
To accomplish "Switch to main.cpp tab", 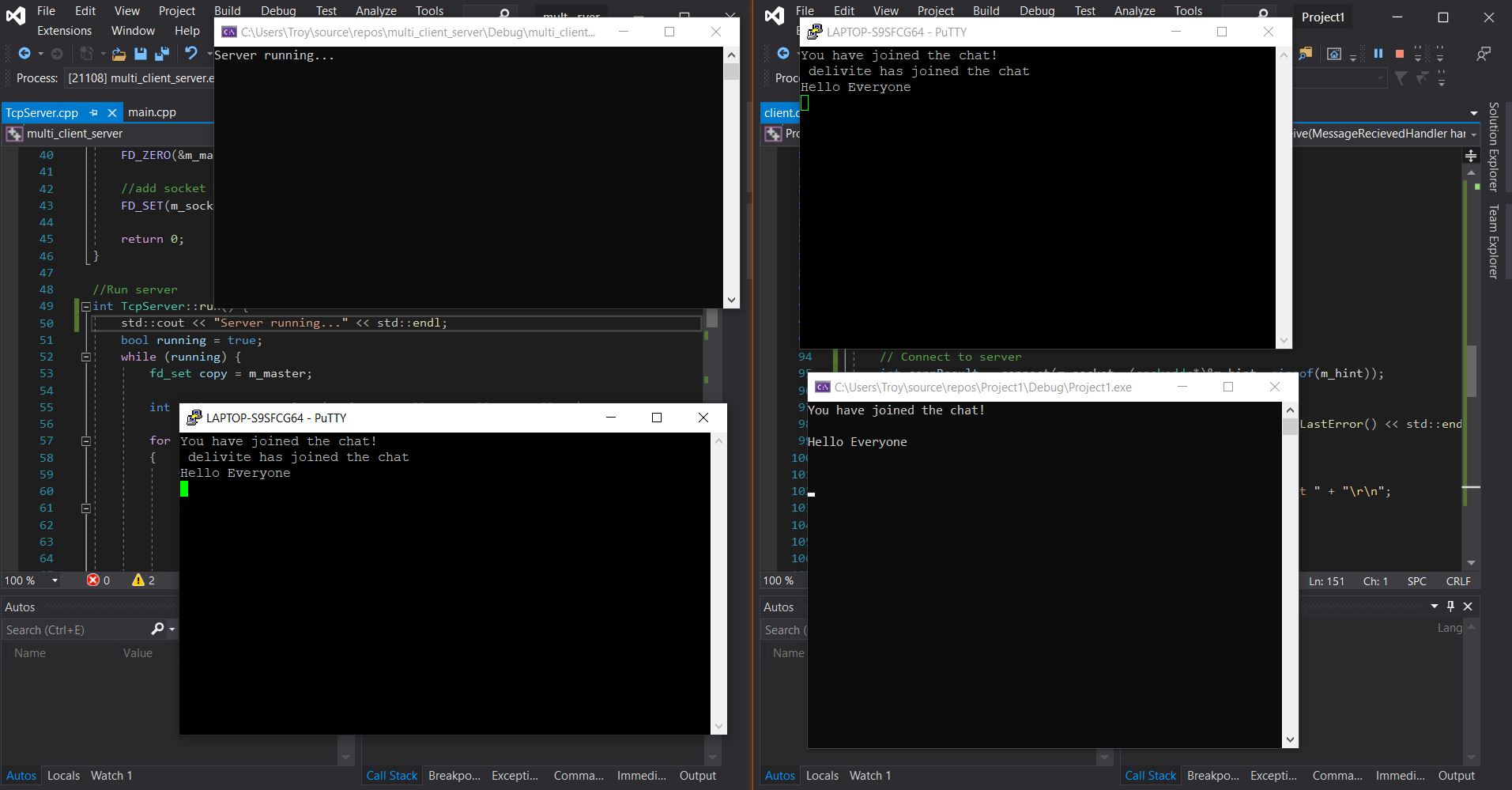I will click(x=152, y=112).
